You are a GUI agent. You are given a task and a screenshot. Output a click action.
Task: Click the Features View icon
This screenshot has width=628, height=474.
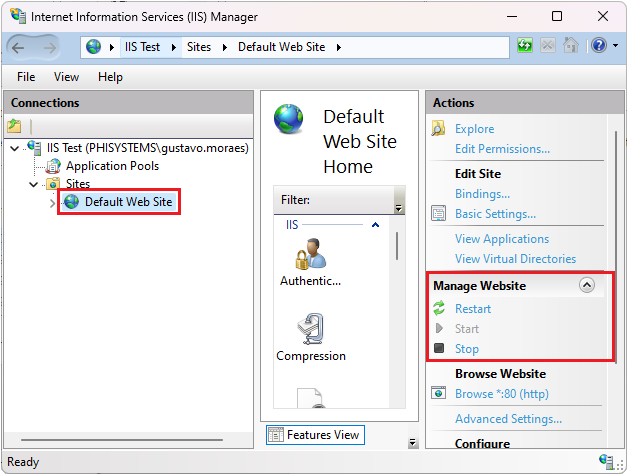(276, 435)
